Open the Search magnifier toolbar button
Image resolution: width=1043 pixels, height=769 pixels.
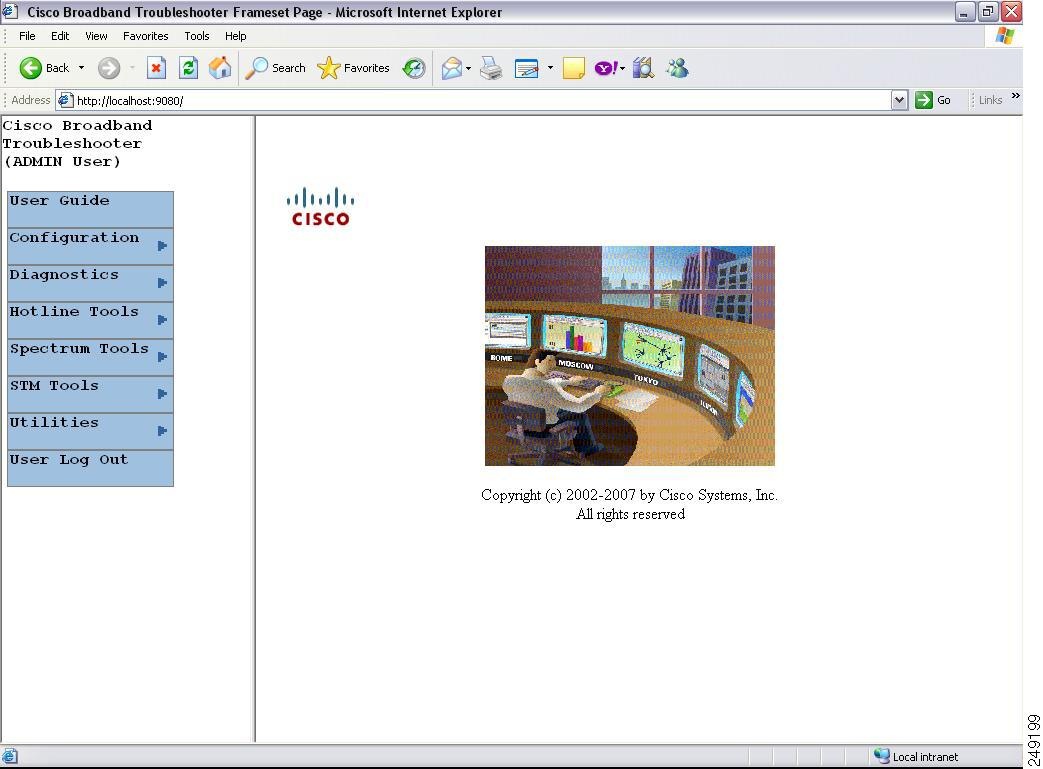[x=275, y=68]
